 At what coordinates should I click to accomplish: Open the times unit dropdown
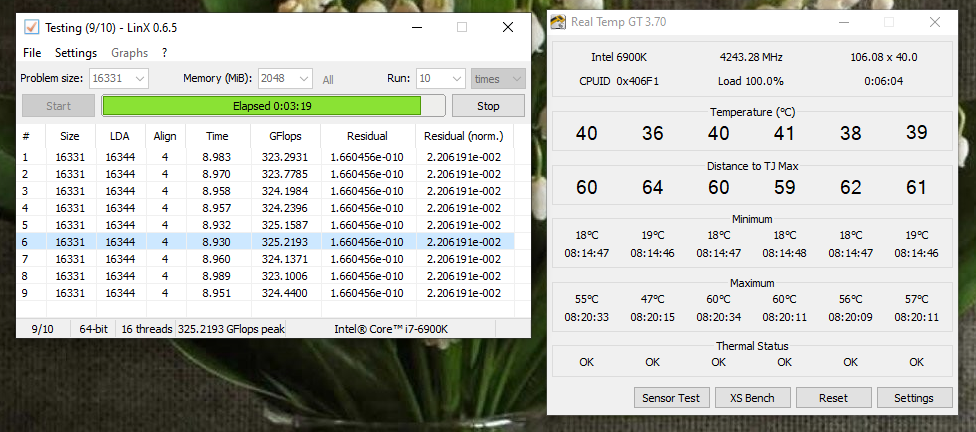tap(498, 79)
